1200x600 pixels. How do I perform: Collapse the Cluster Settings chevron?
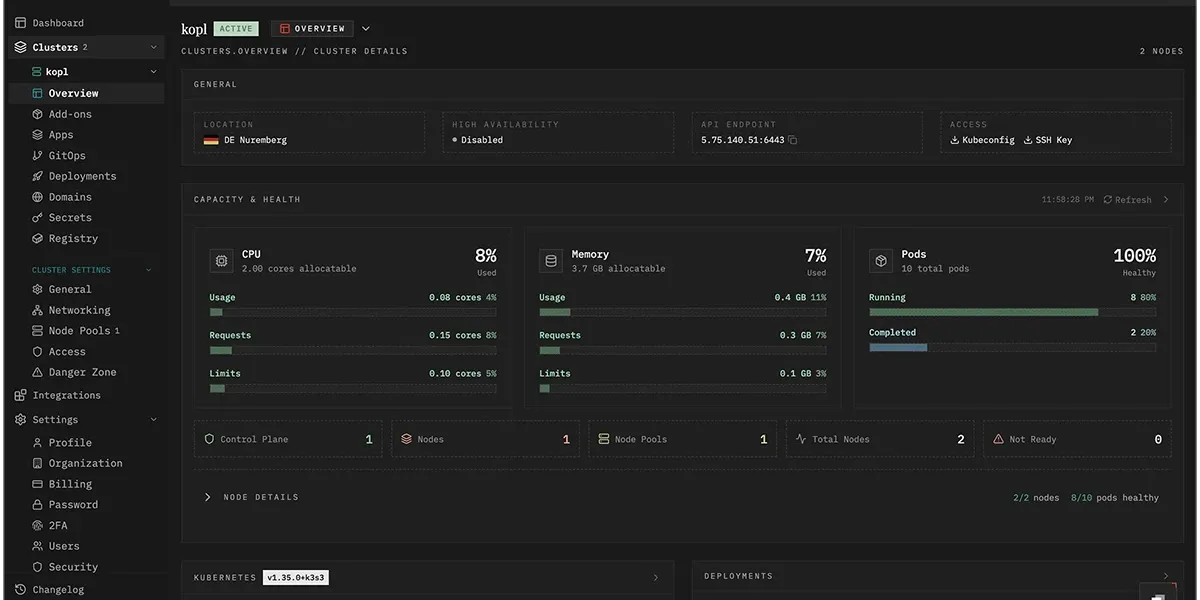(x=149, y=270)
